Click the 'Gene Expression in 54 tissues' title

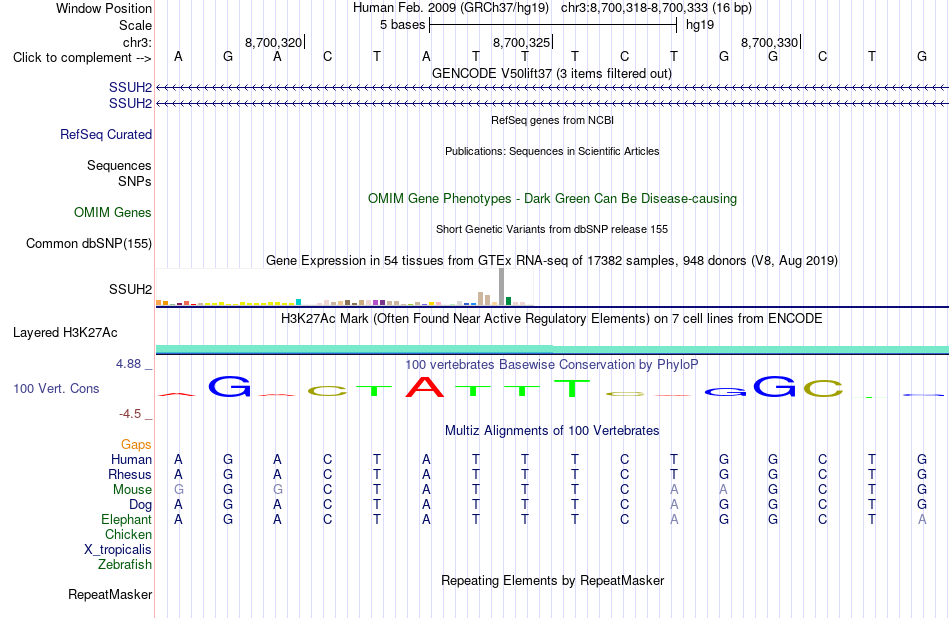tap(552, 261)
